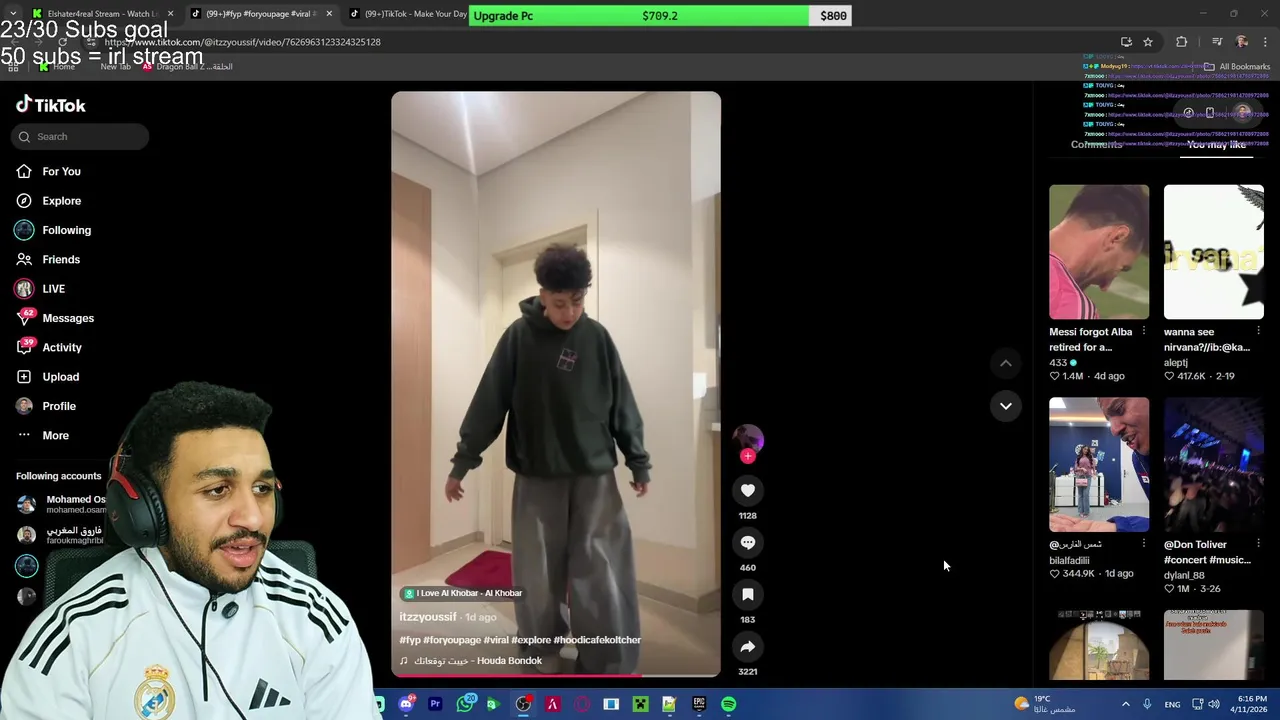1280x720 pixels.
Task: Open the wanna see nirvana video thumbnail
Action: (x=1214, y=252)
